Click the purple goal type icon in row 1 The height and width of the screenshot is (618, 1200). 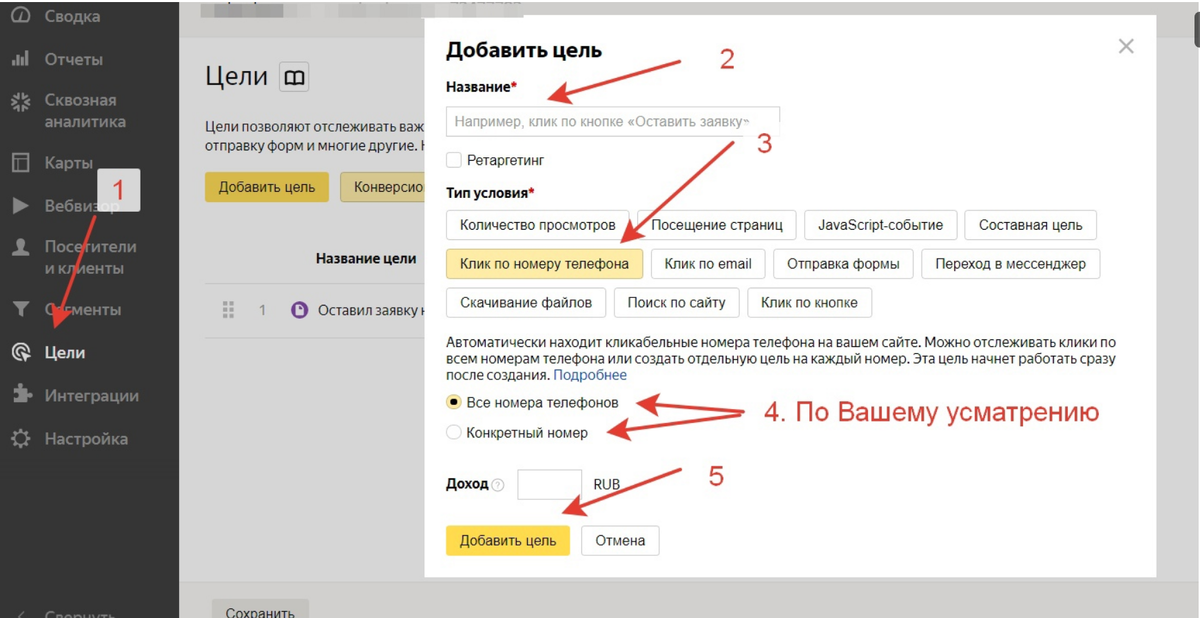tap(299, 310)
